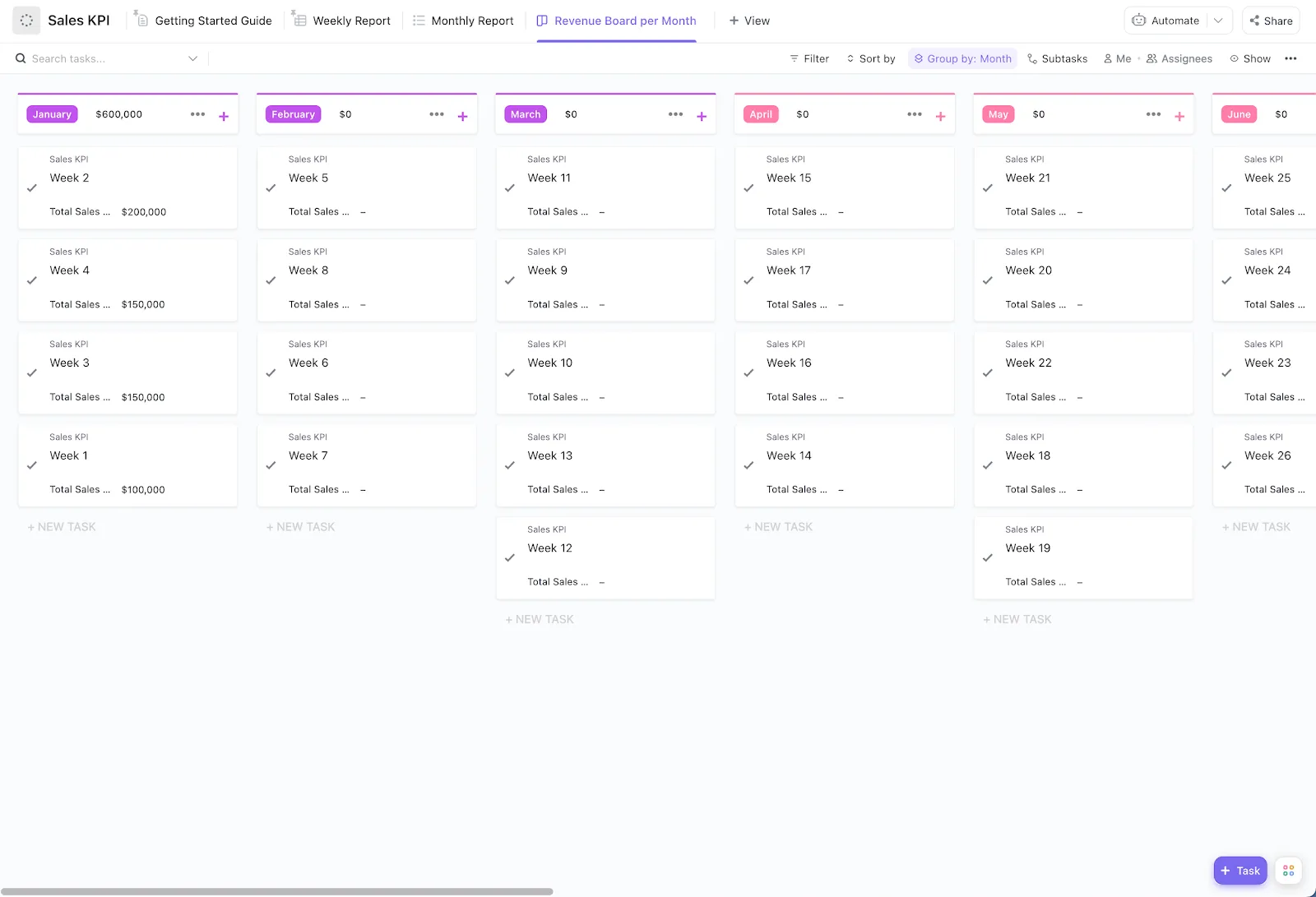The height and width of the screenshot is (897, 1316).
Task: Click the search magnifier icon
Action: pyautogui.click(x=21, y=58)
